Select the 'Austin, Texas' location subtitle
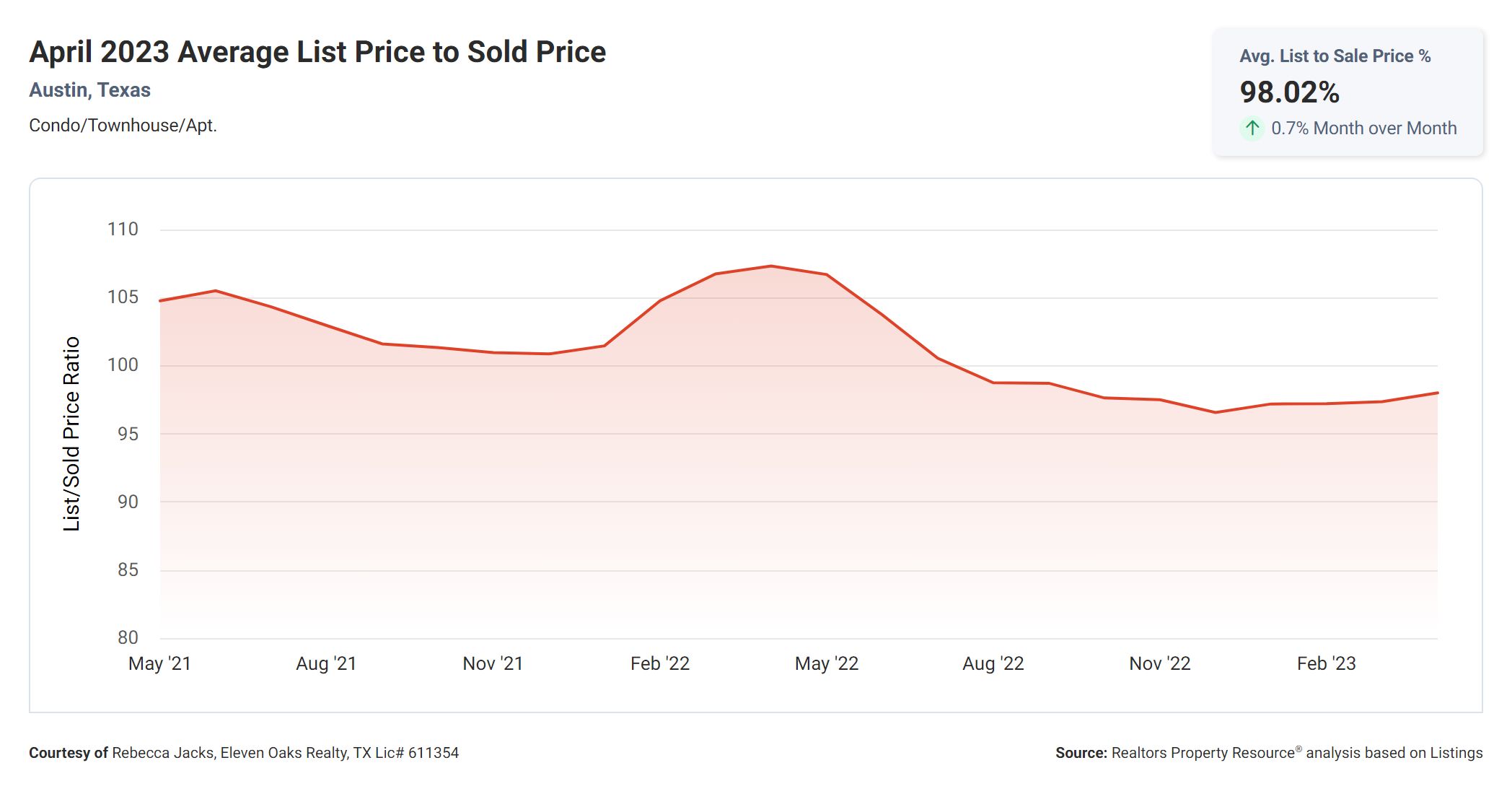This screenshot has height=794, width=1512. tap(90, 90)
